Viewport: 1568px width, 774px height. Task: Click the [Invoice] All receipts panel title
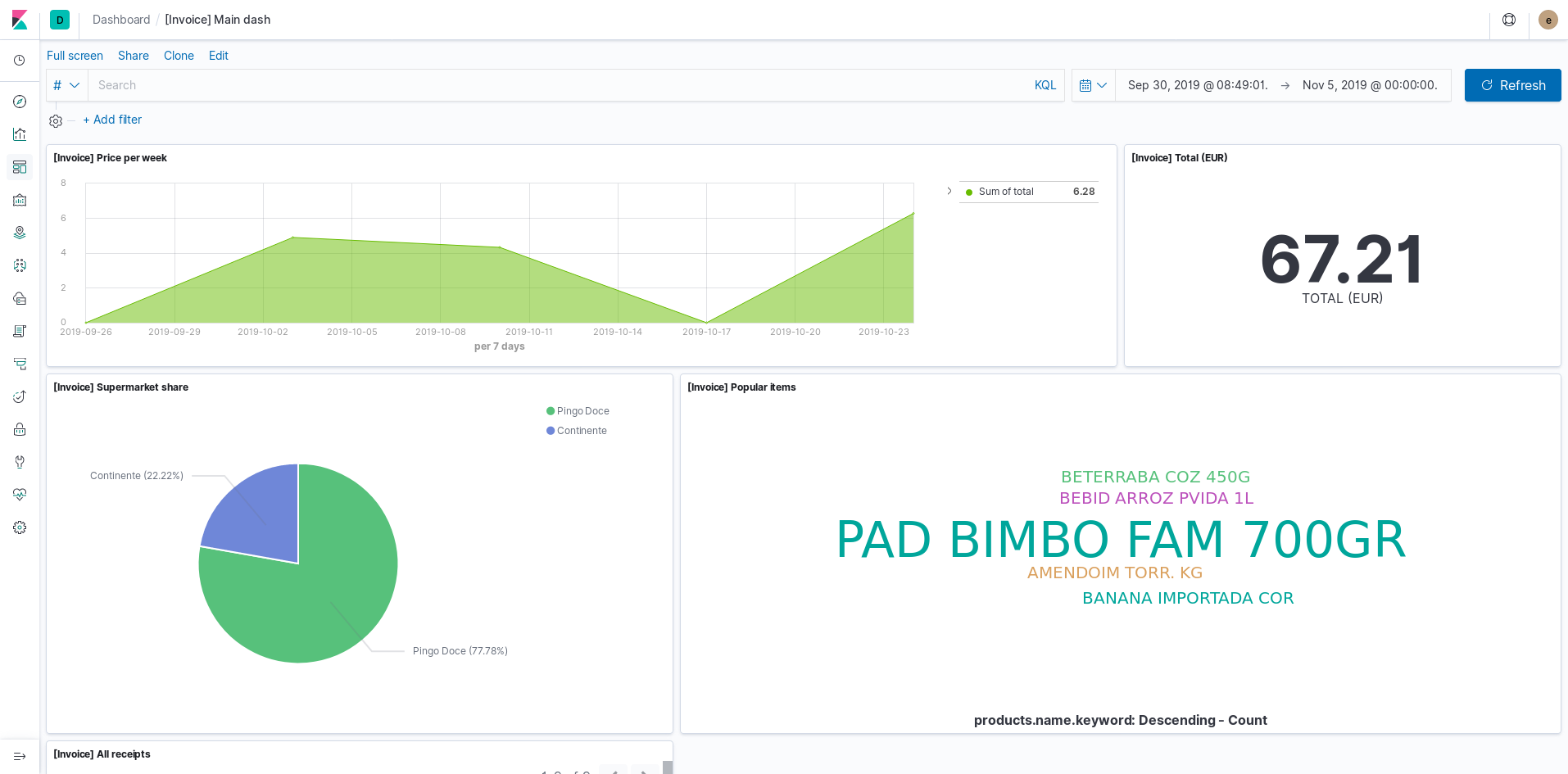tap(102, 754)
